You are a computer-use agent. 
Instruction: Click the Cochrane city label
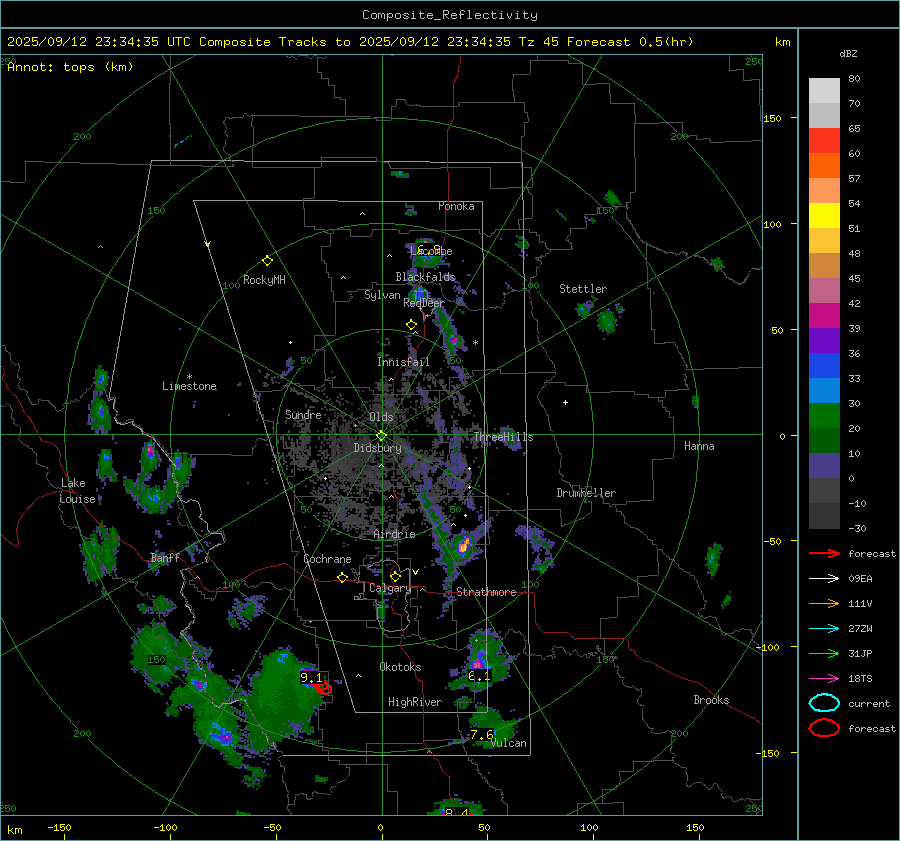(x=327, y=559)
